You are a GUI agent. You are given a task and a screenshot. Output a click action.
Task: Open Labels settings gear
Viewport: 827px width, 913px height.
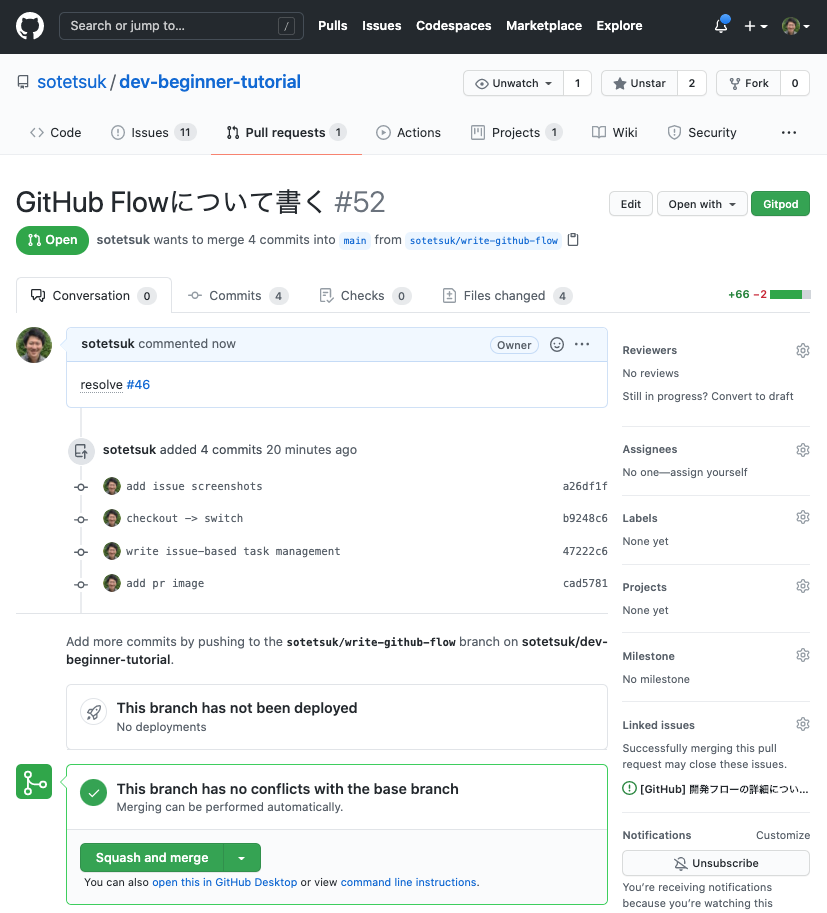click(803, 517)
